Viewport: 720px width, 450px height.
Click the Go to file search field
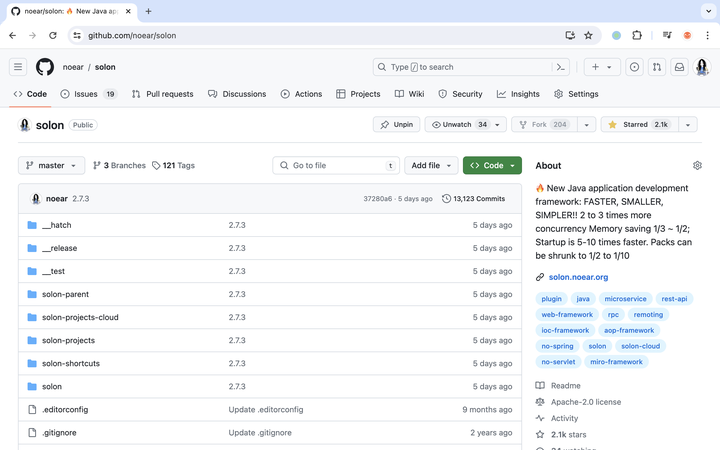pos(335,166)
